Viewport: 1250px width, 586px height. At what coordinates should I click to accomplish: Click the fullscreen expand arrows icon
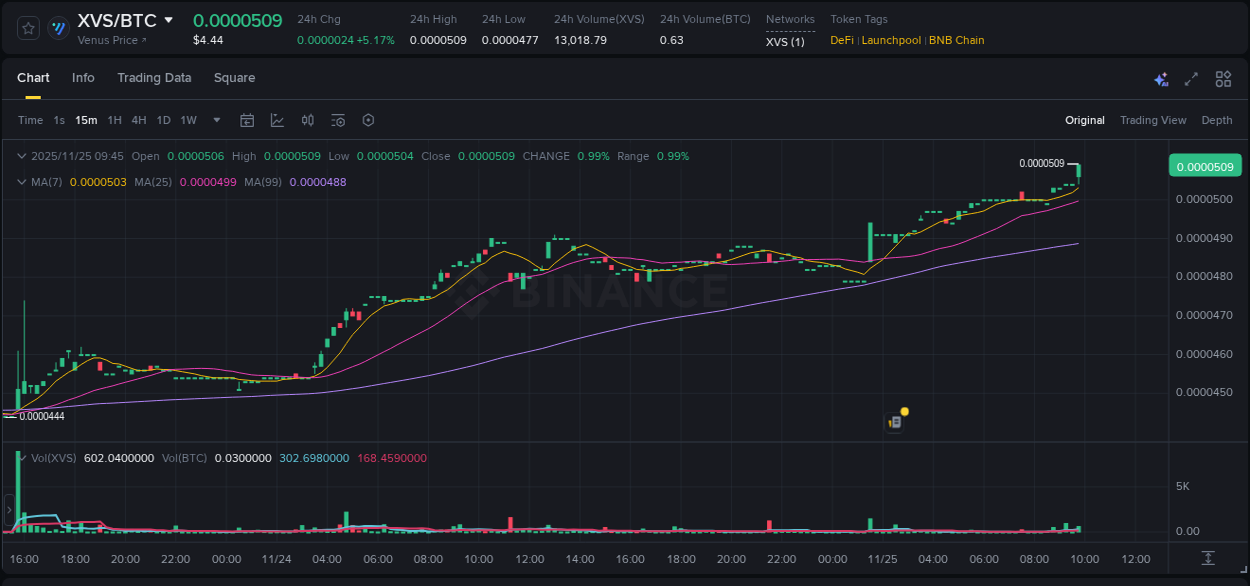pyautogui.click(x=1191, y=78)
